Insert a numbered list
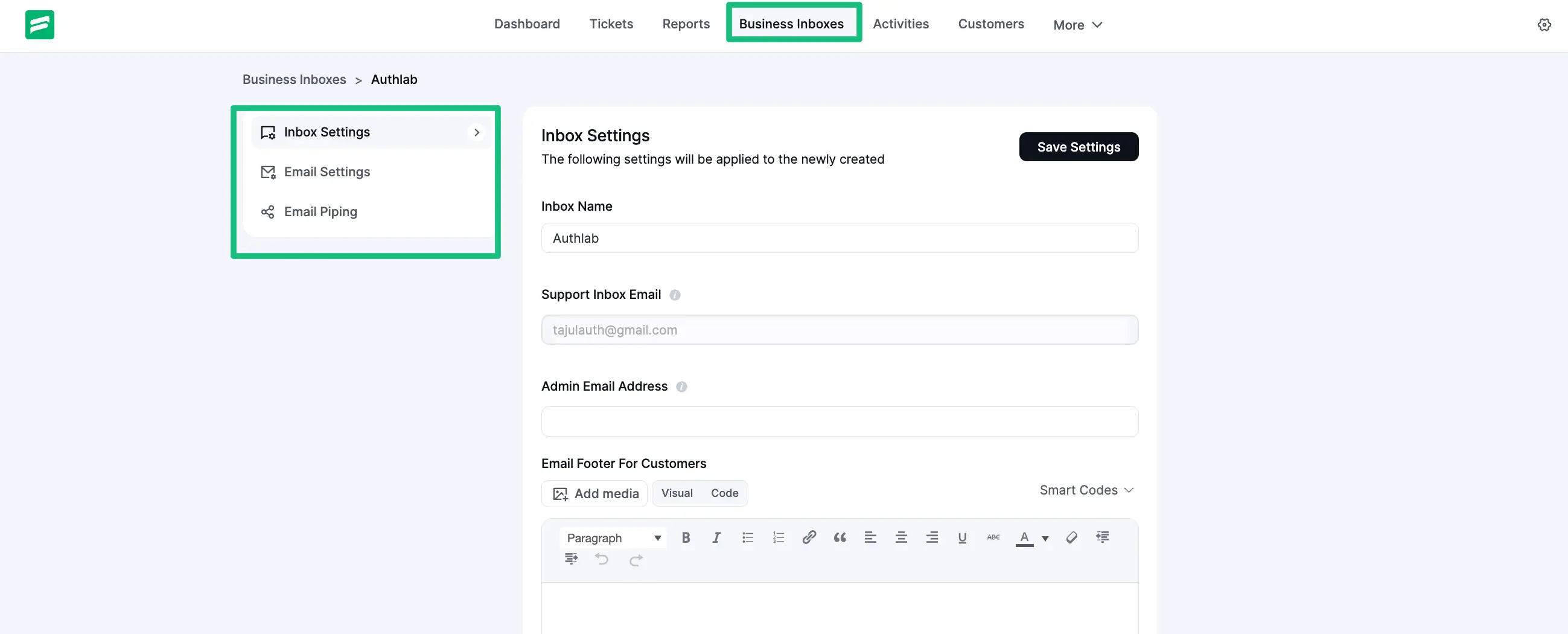This screenshot has height=634, width=1568. (x=778, y=538)
